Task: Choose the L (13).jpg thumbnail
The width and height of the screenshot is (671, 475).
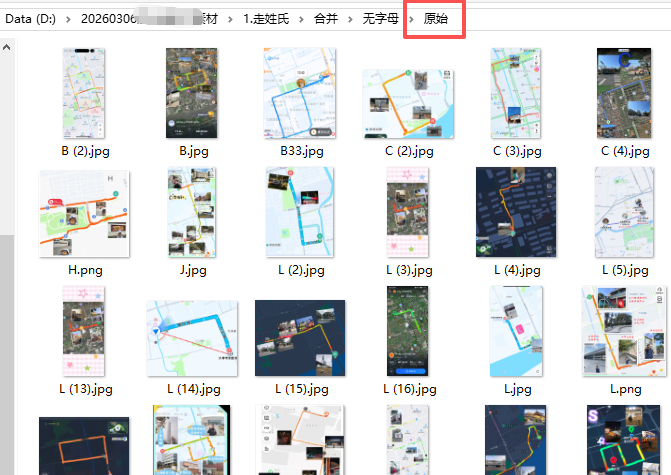Action: (84, 331)
